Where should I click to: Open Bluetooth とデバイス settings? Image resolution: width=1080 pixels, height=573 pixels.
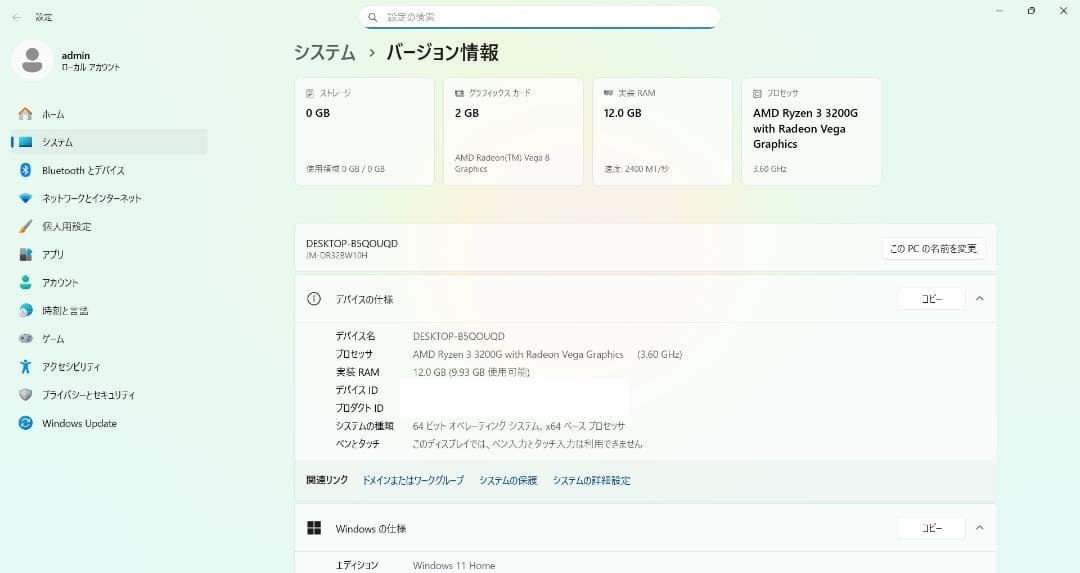pos(110,170)
